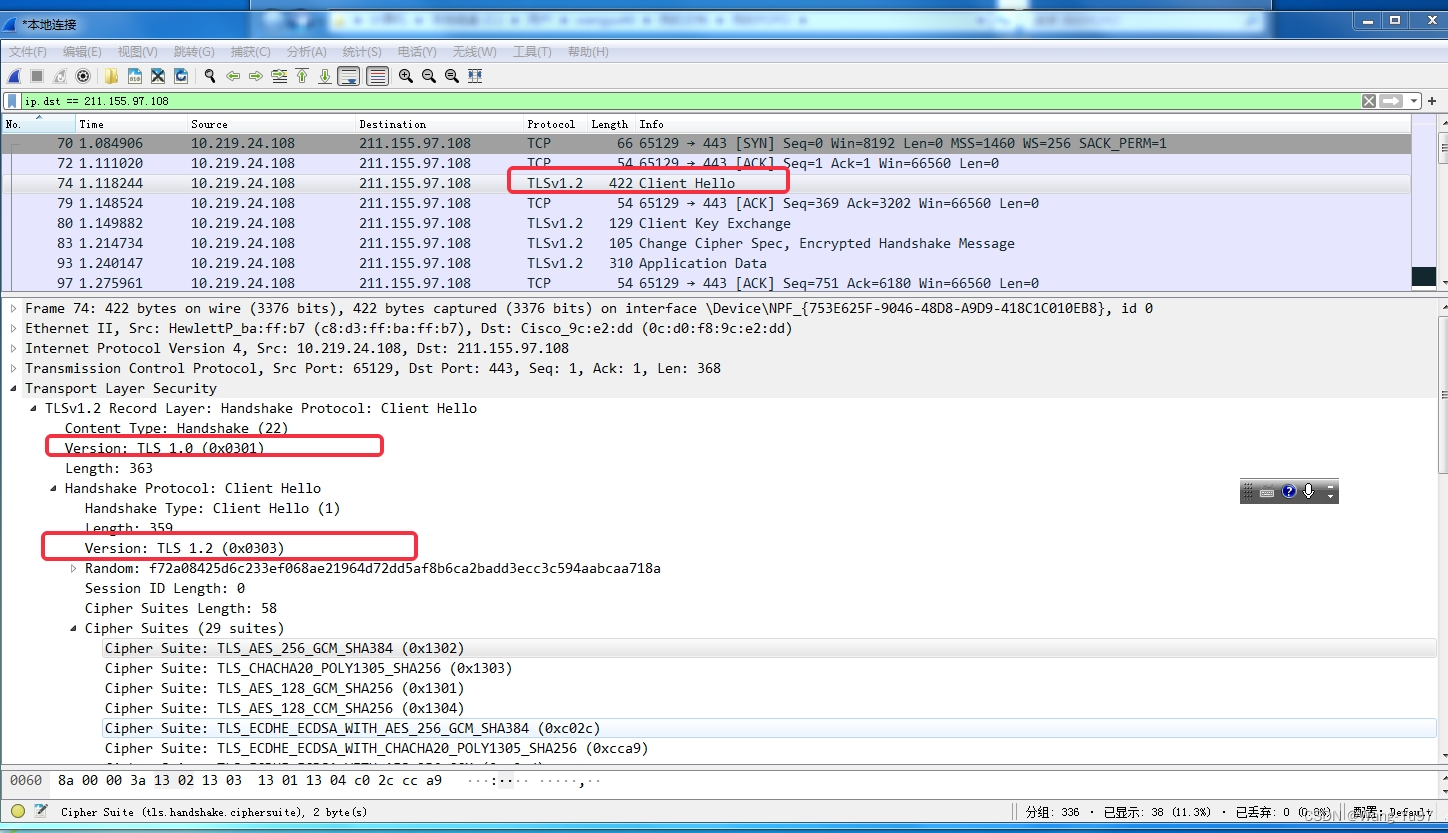Sort packets by the Info column
Viewport: 1448px width, 833px height.
tap(1022, 124)
